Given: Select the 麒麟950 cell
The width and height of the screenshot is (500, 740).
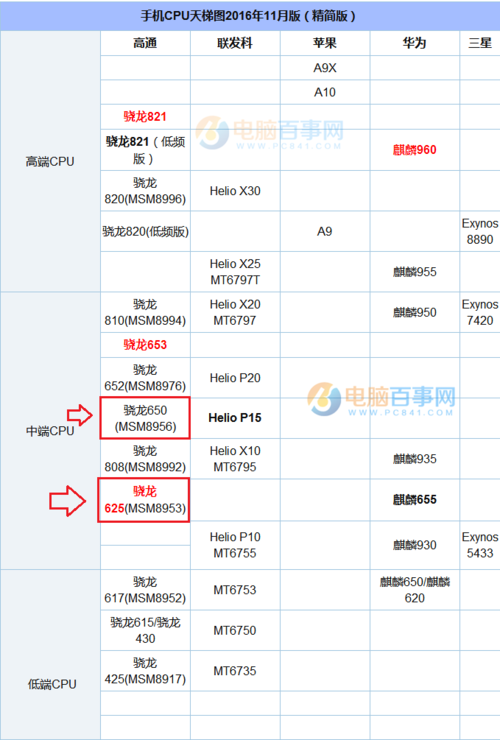Looking at the screenshot, I should click(415, 312).
